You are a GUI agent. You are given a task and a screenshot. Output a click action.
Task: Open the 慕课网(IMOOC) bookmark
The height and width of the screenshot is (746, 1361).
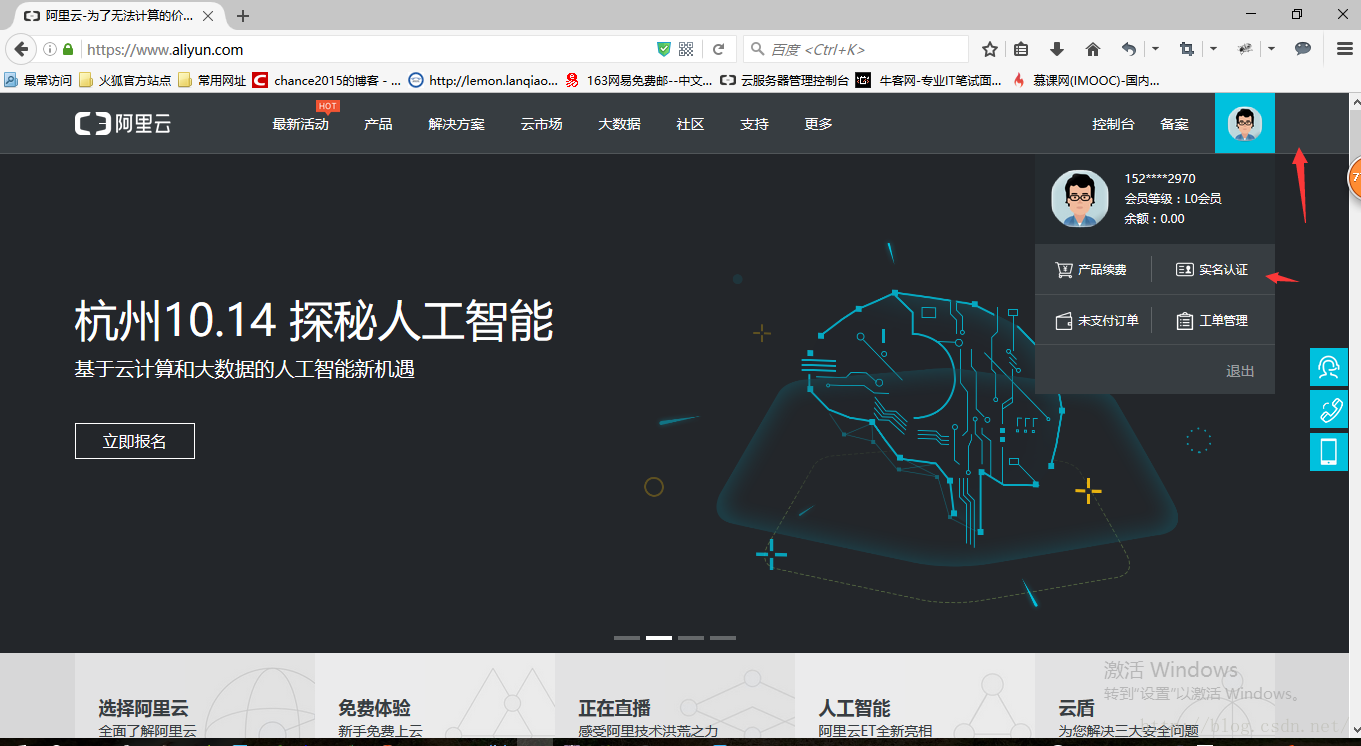[x=1086, y=80]
